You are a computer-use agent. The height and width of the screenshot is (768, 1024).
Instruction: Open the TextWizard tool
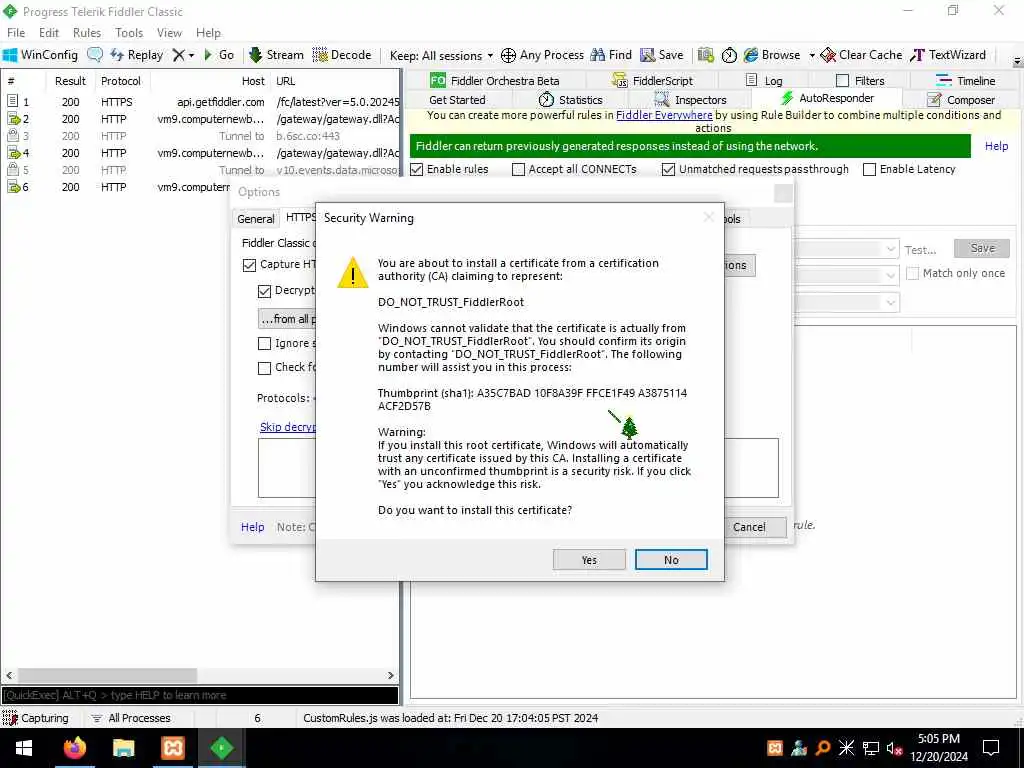point(948,55)
